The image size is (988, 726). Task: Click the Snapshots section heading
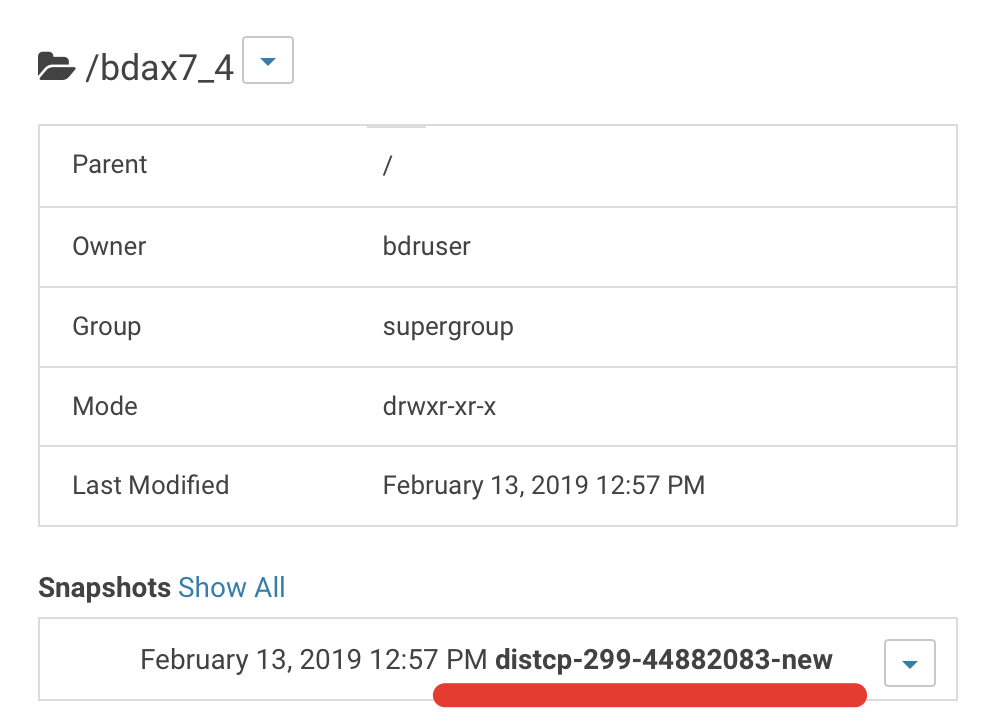tap(104, 587)
